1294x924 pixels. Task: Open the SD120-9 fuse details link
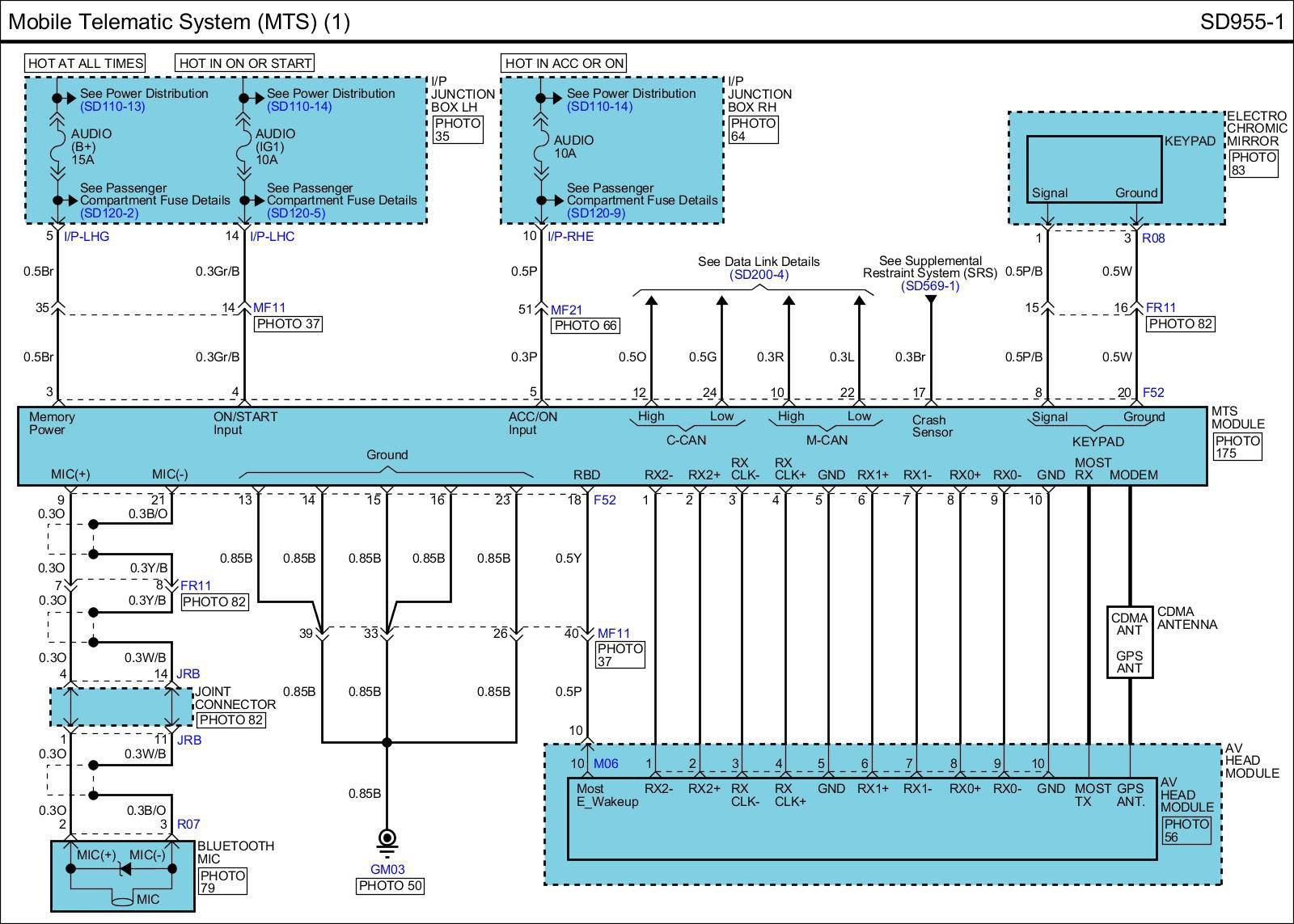point(596,213)
